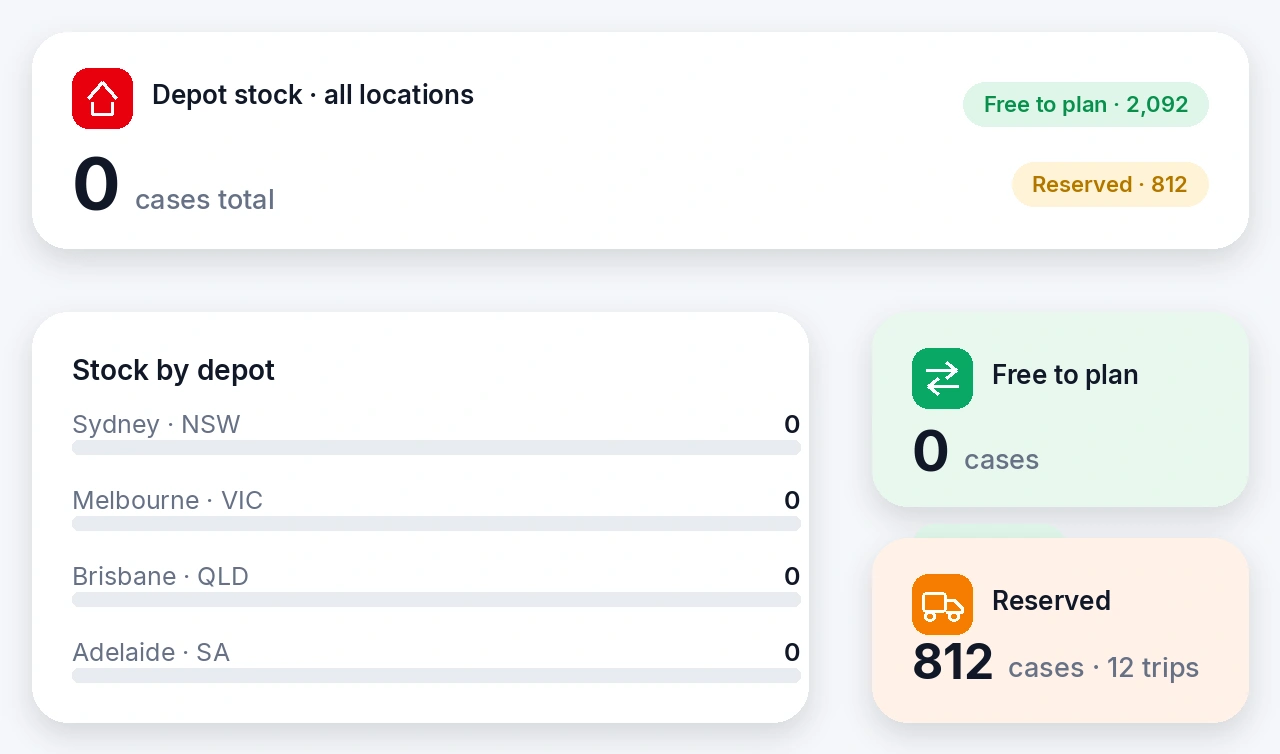Select the Melbourne · VIC depot row
Viewport: 1280px width, 754px height.
(x=436, y=509)
